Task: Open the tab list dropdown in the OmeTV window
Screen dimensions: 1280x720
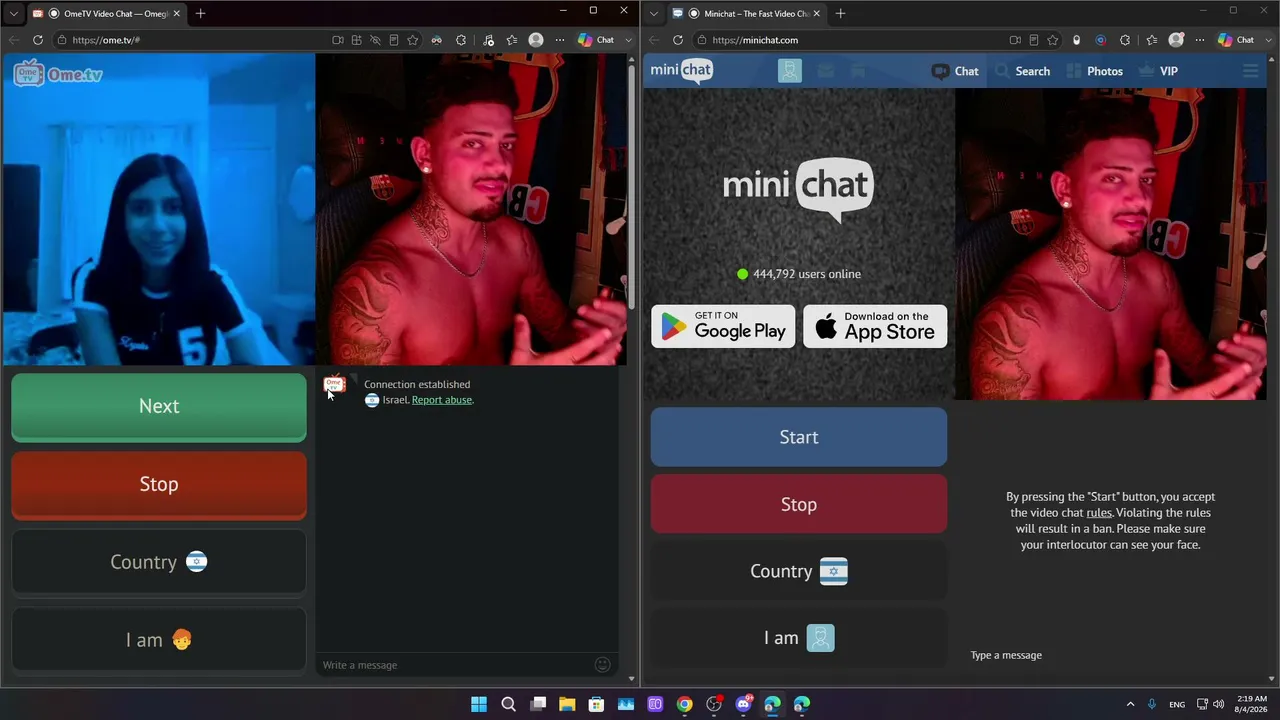Action: (x=13, y=13)
